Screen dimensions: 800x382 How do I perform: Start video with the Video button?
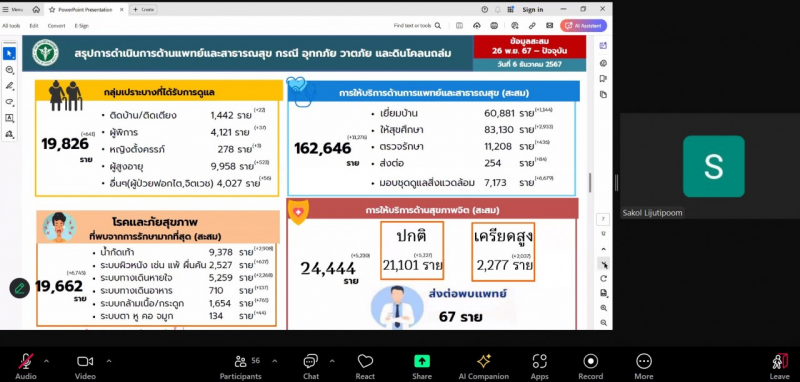pyautogui.click(x=85, y=366)
